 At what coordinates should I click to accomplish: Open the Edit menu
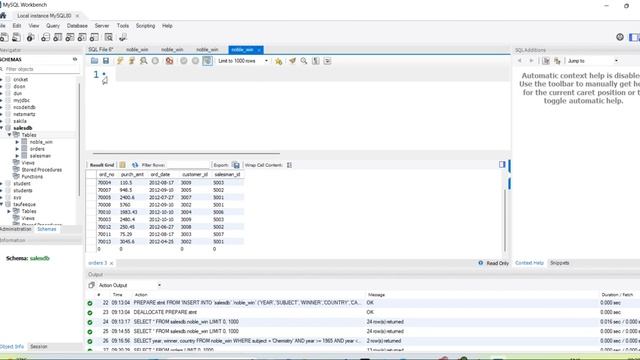point(17,26)
